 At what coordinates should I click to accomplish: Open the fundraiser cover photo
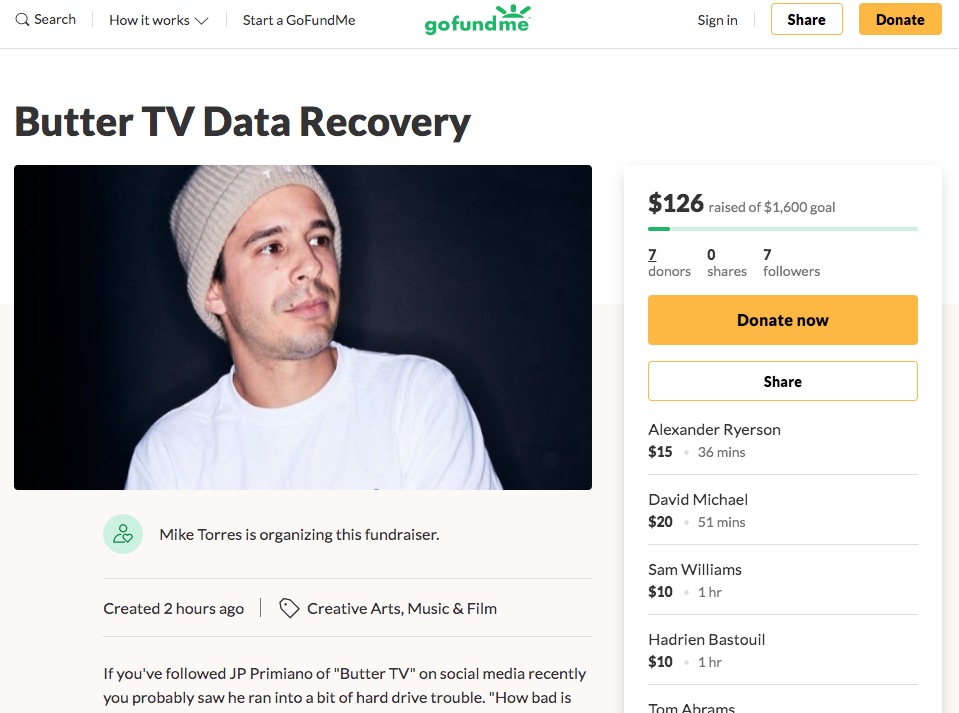click(303, 327)
